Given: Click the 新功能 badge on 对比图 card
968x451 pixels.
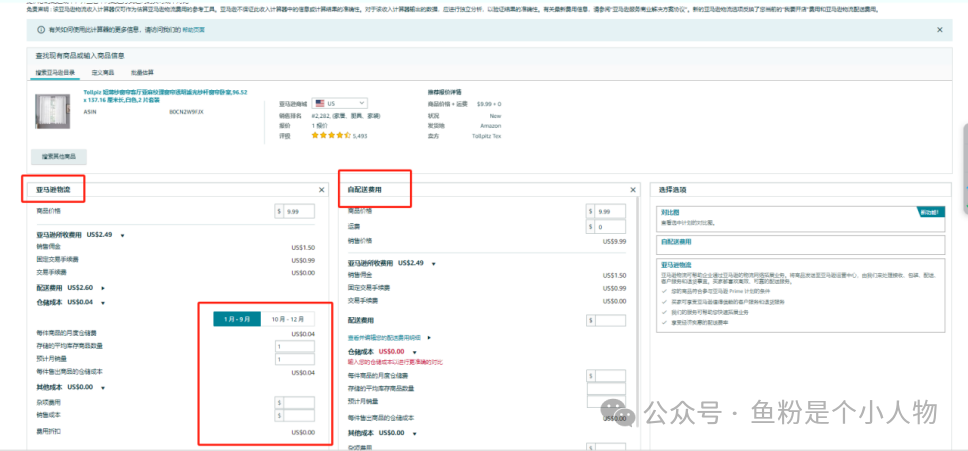Looking at the screenshot, I should [x=931, y=212].
